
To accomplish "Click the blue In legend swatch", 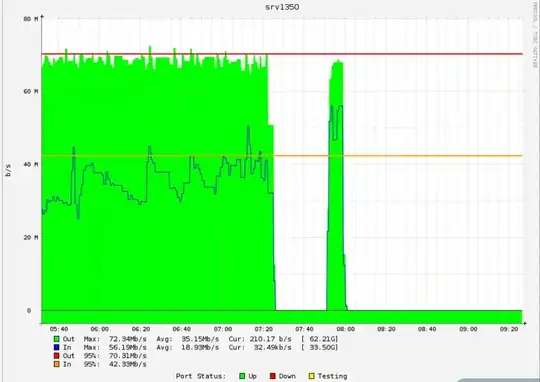I will pos(56,347).
